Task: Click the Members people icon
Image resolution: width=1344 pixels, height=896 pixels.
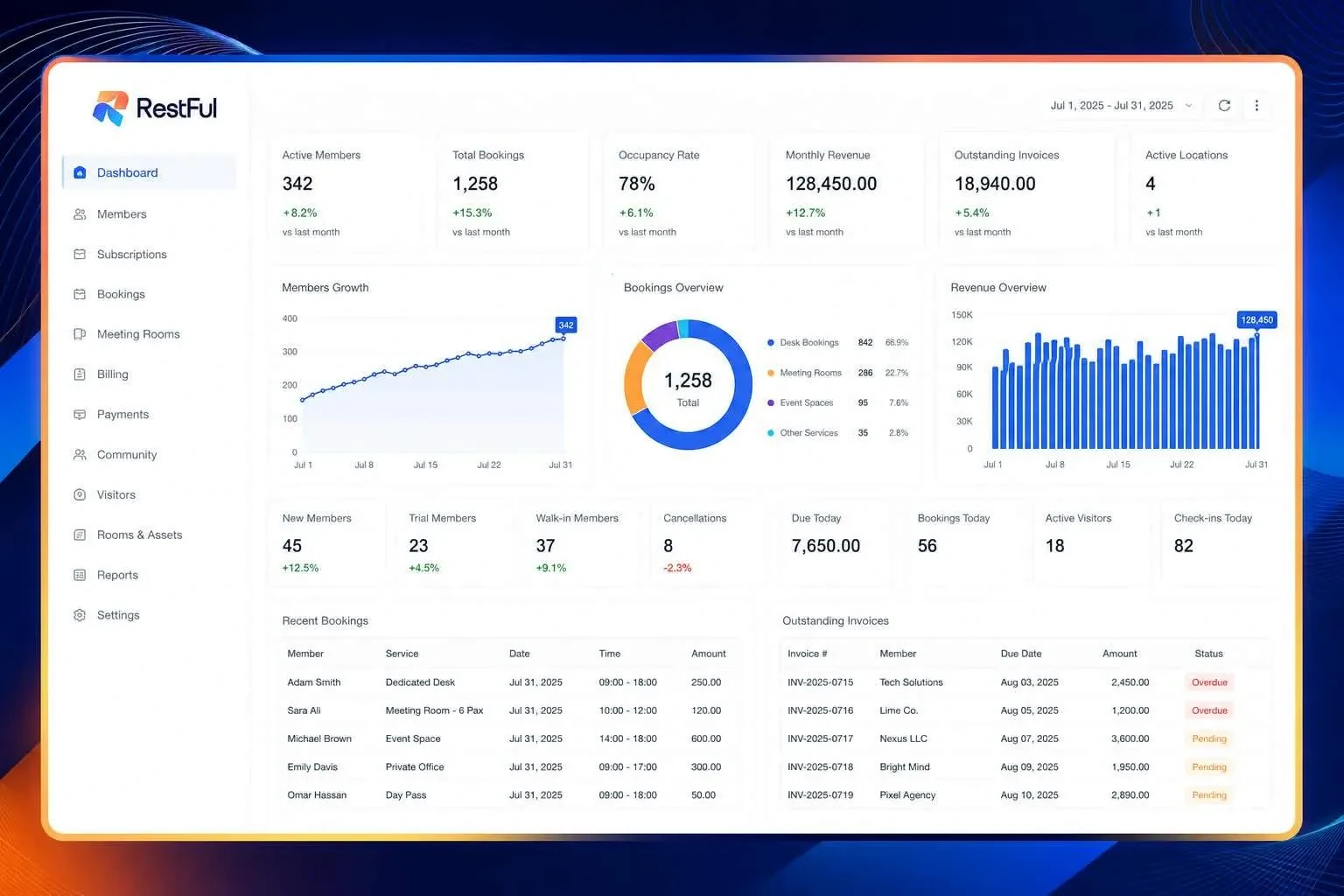Action: click(80, 213)
